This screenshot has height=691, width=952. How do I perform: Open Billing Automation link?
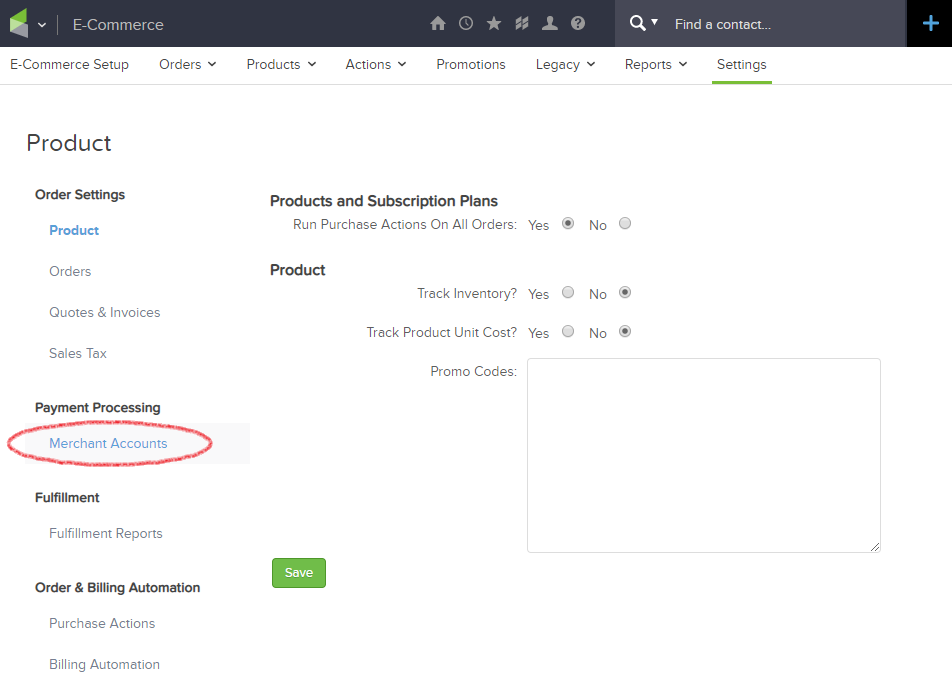[104, 664]
